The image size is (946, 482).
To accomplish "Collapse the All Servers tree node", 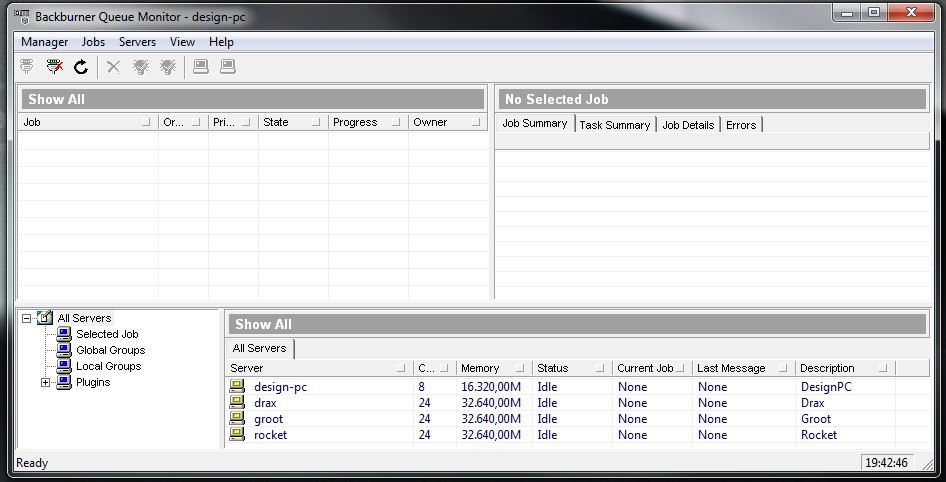I will pos(27,318).
